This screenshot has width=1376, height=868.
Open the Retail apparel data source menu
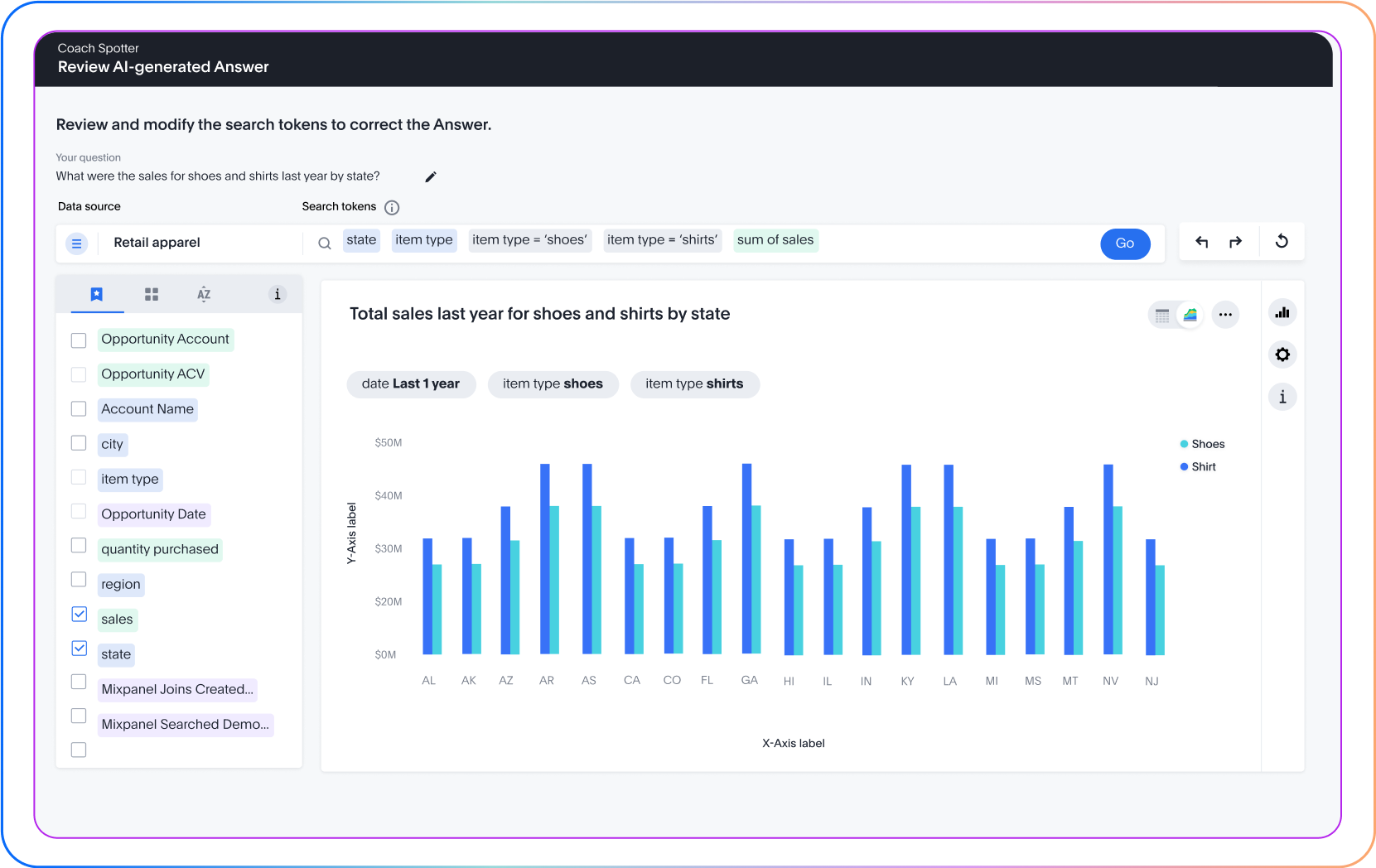coord(77,244)
